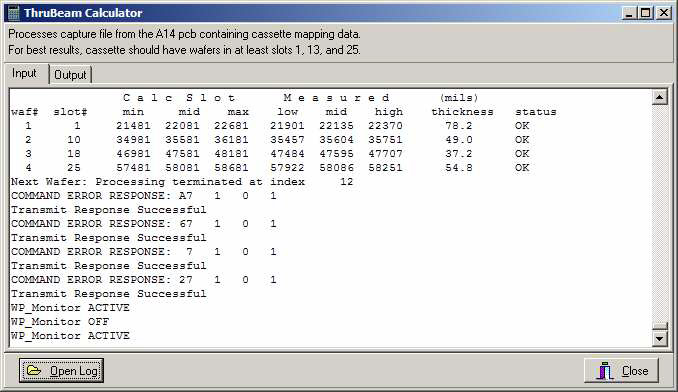This screenshot has width=678, height=392.
Task: Click the last 'WP_Monitor ACTIVE' line
Action: 70,335
